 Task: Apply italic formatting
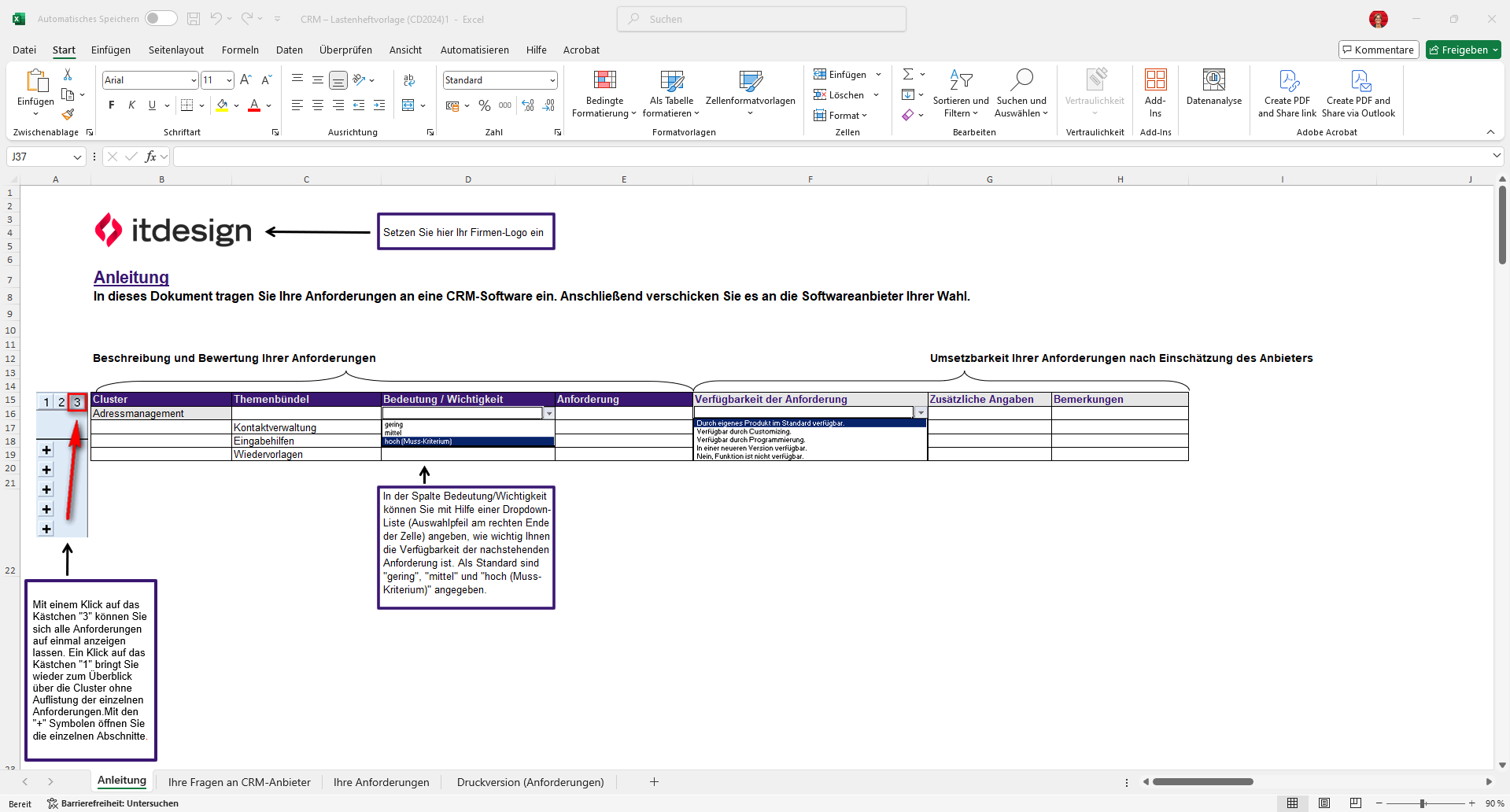[131, 105]
